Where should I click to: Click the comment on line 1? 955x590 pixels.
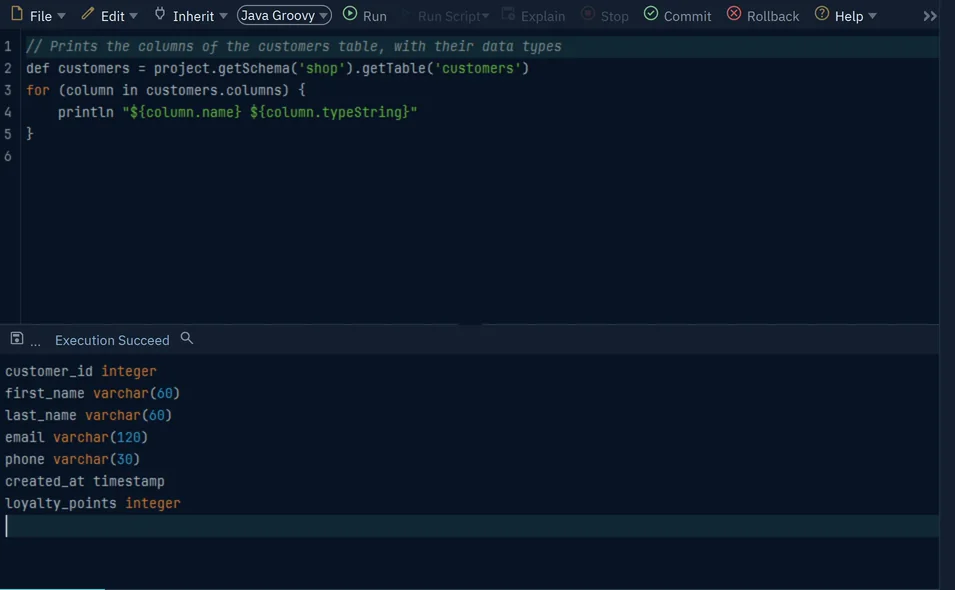tap(294, 46)
